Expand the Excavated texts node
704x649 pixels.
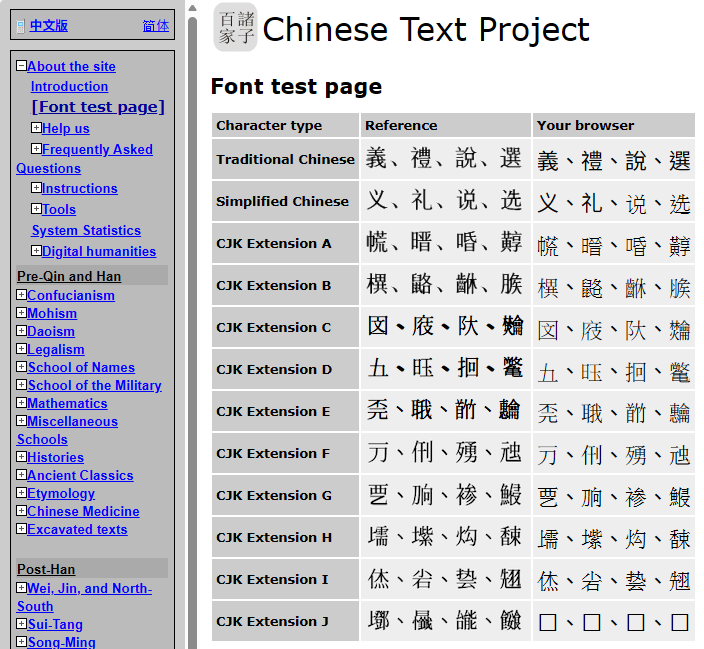click(21, 528)
